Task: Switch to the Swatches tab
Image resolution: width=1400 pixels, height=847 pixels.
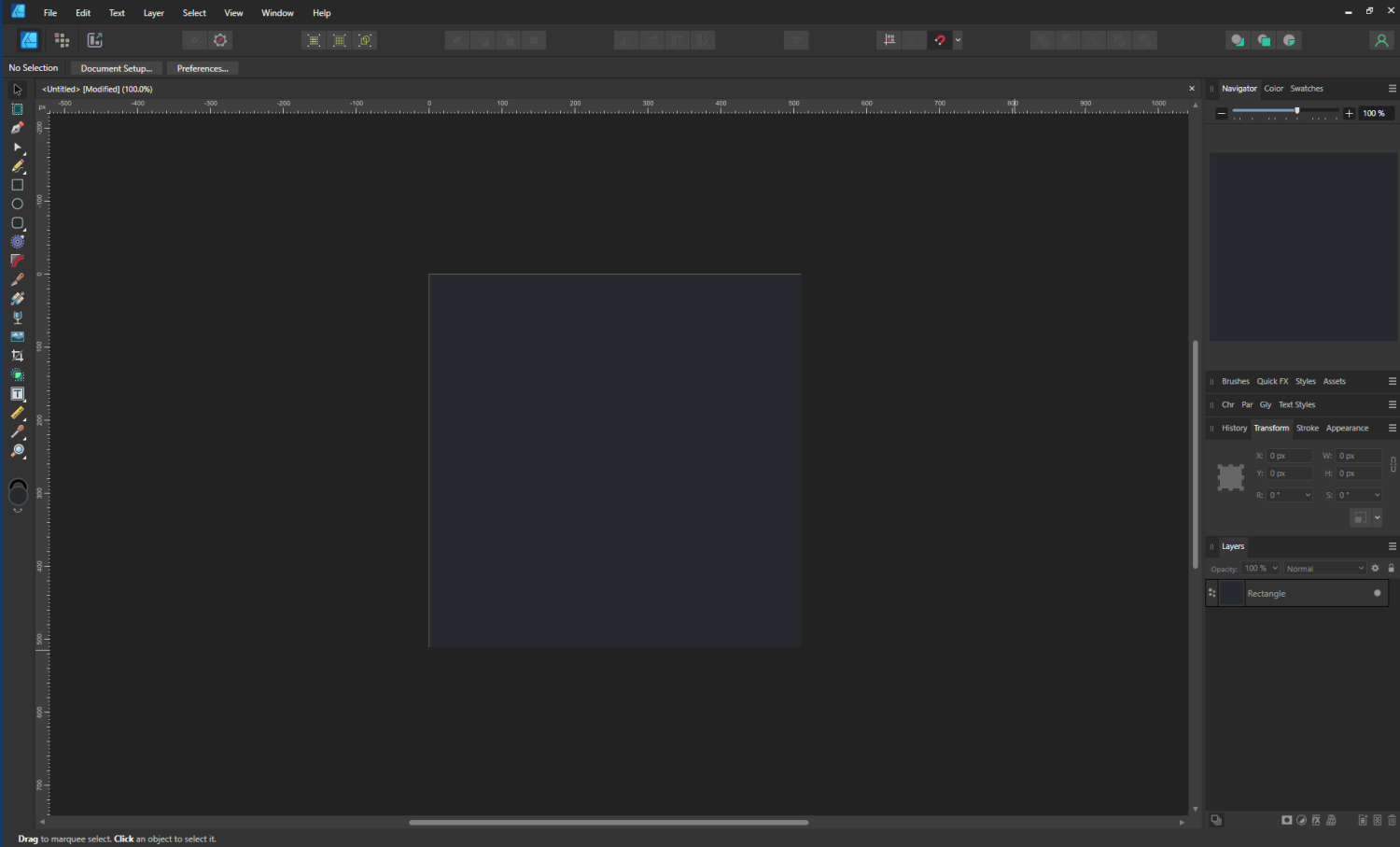Action: tap(1307, 88)
